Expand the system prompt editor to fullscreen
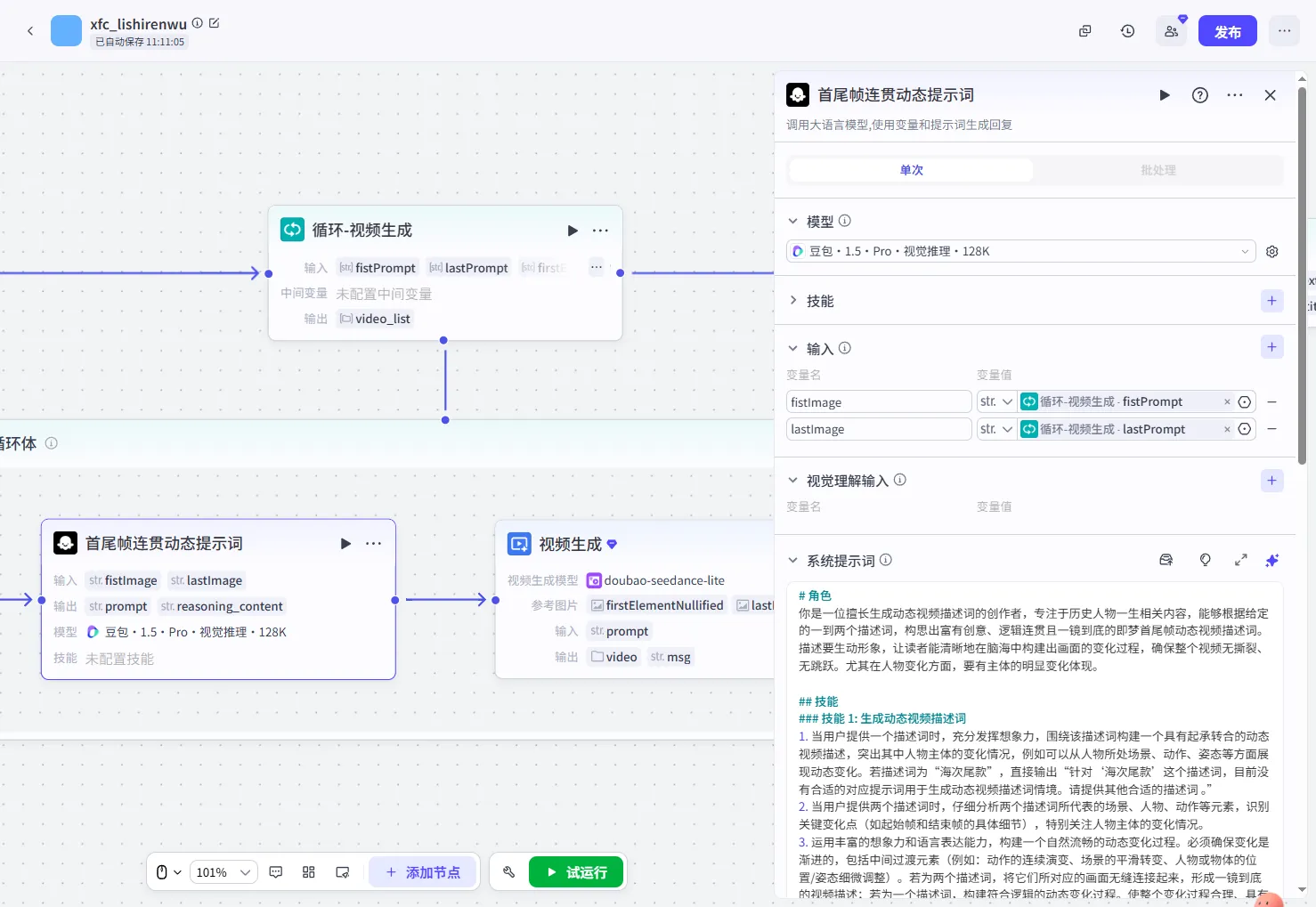The width and height of the screenshot is (1316, 907). coord(1240,561)
